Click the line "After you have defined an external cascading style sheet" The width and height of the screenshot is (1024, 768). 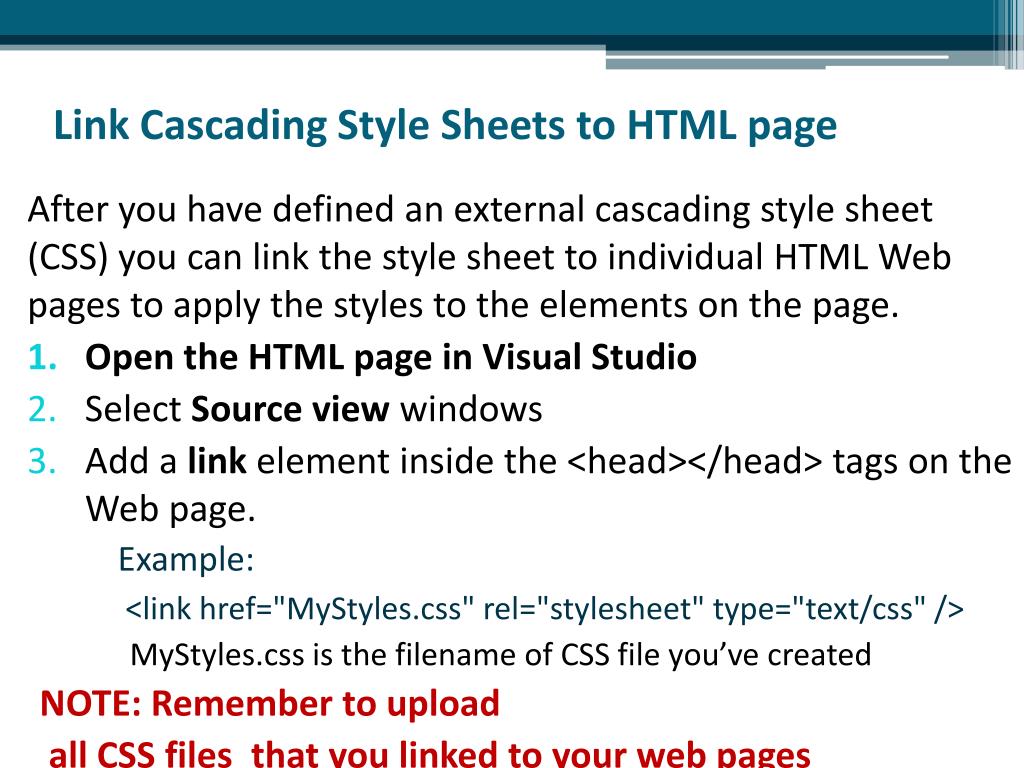click(480, 210)
